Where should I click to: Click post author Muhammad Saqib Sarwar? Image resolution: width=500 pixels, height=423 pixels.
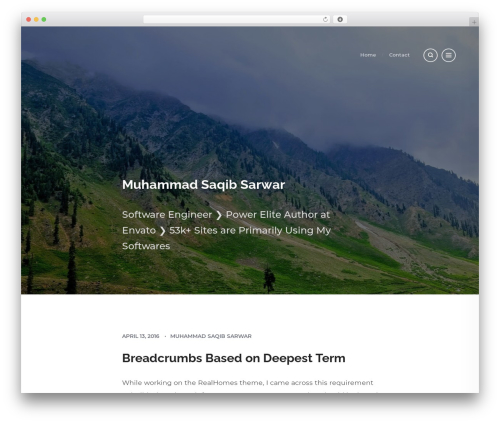tap(211, 336)
